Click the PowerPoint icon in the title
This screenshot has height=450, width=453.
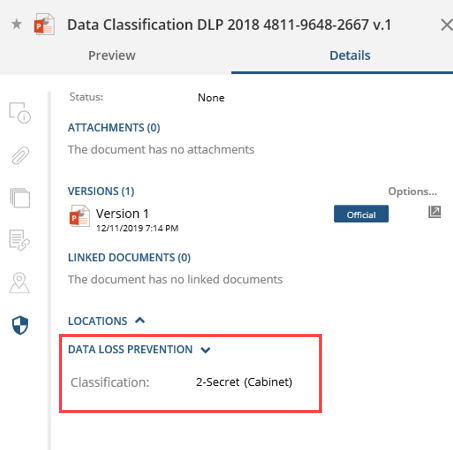click(44, 24)
